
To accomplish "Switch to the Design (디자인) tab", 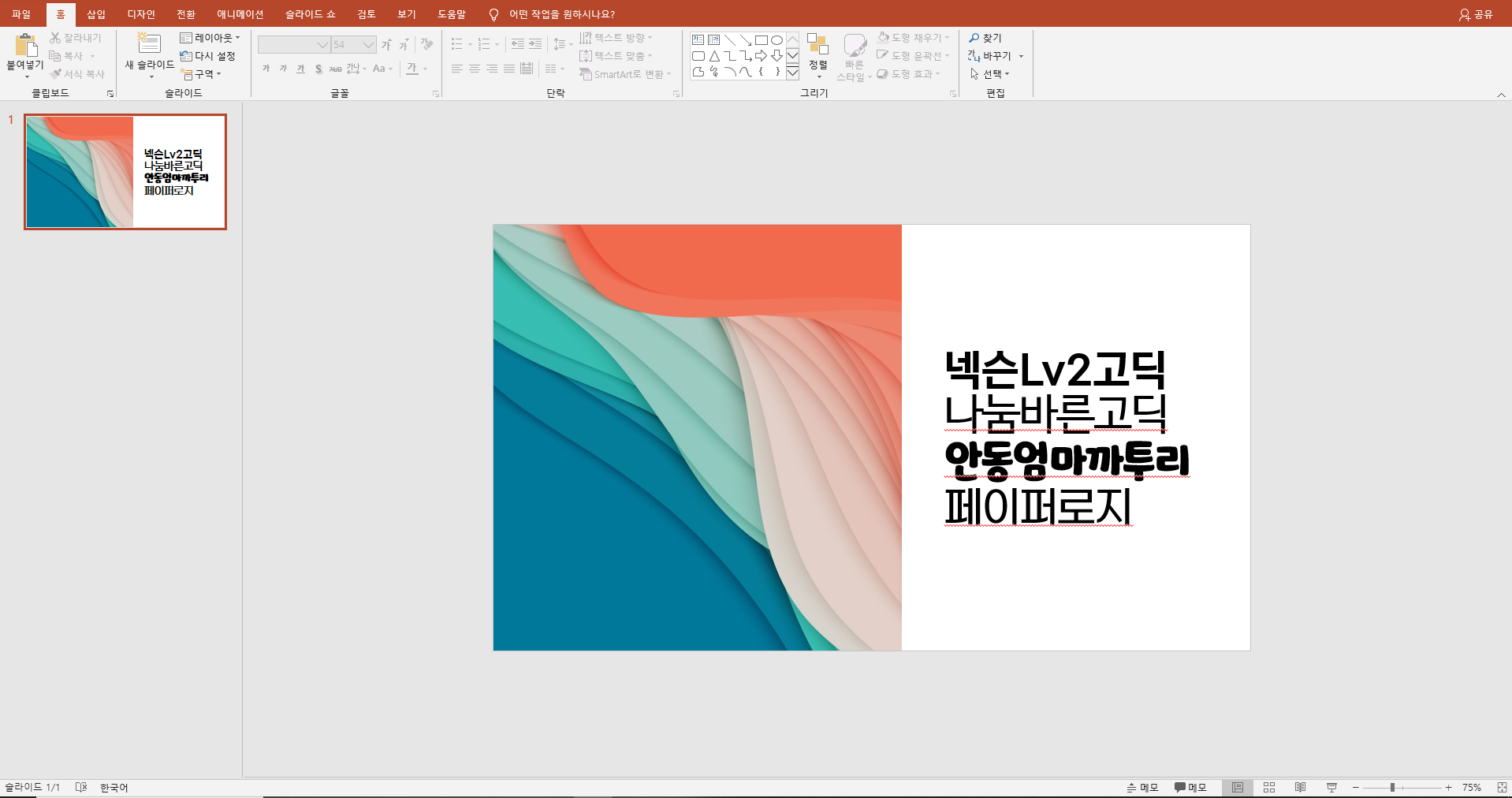I will 141,14.
